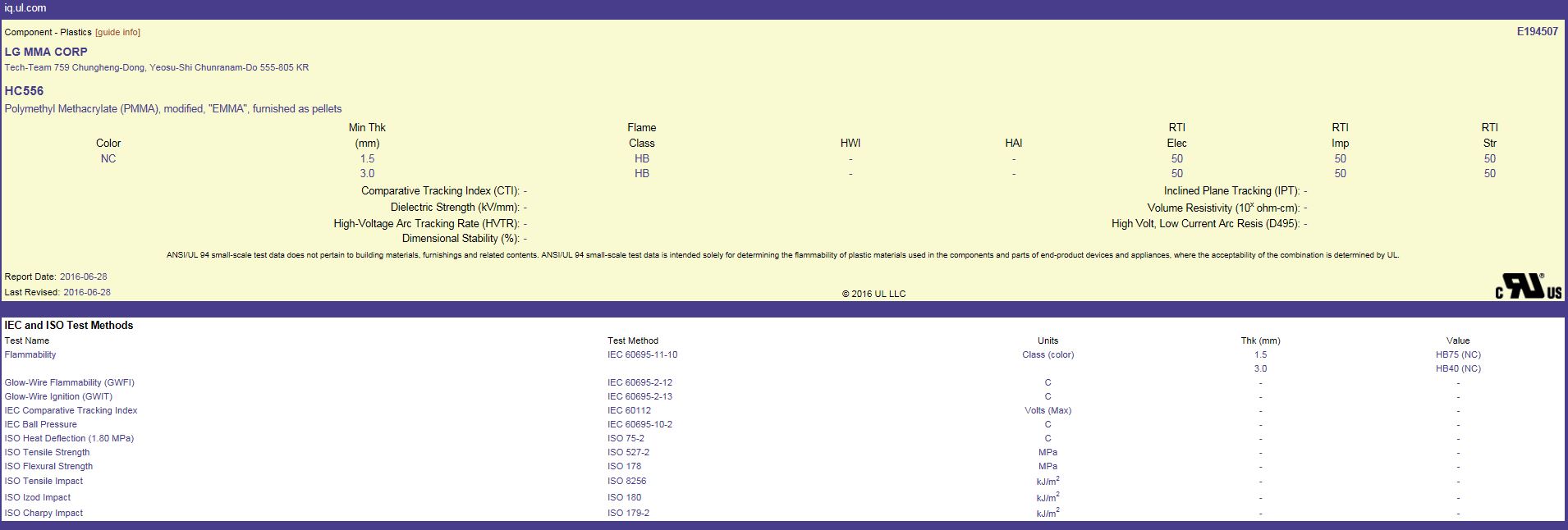
Task: Click the Last Revised date value
Action: [x=87, y=292]
